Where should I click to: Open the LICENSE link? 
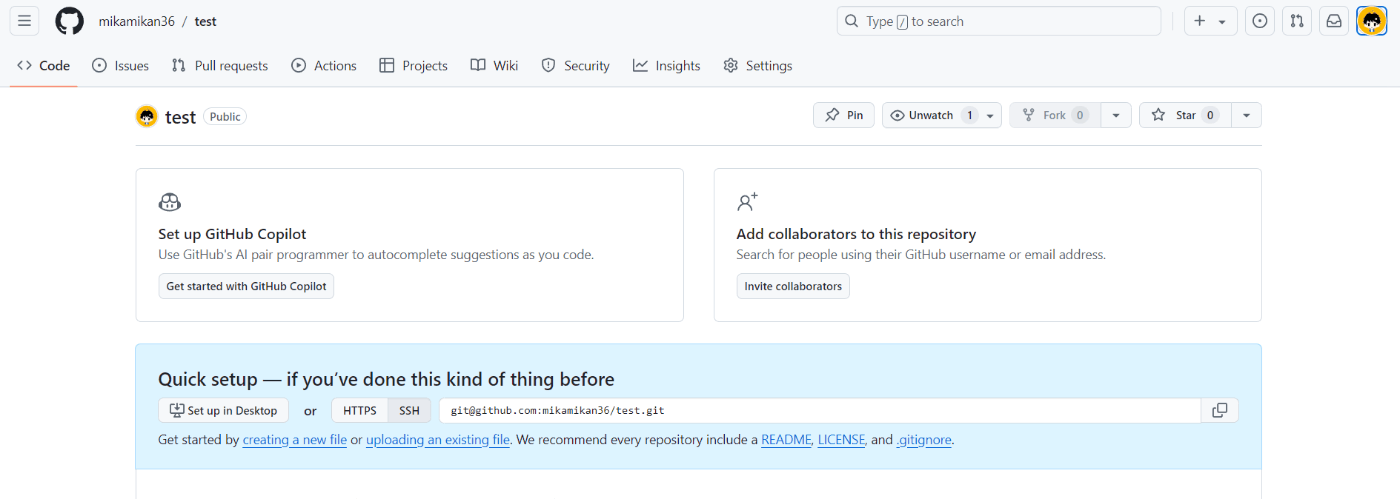coord(841,440)
